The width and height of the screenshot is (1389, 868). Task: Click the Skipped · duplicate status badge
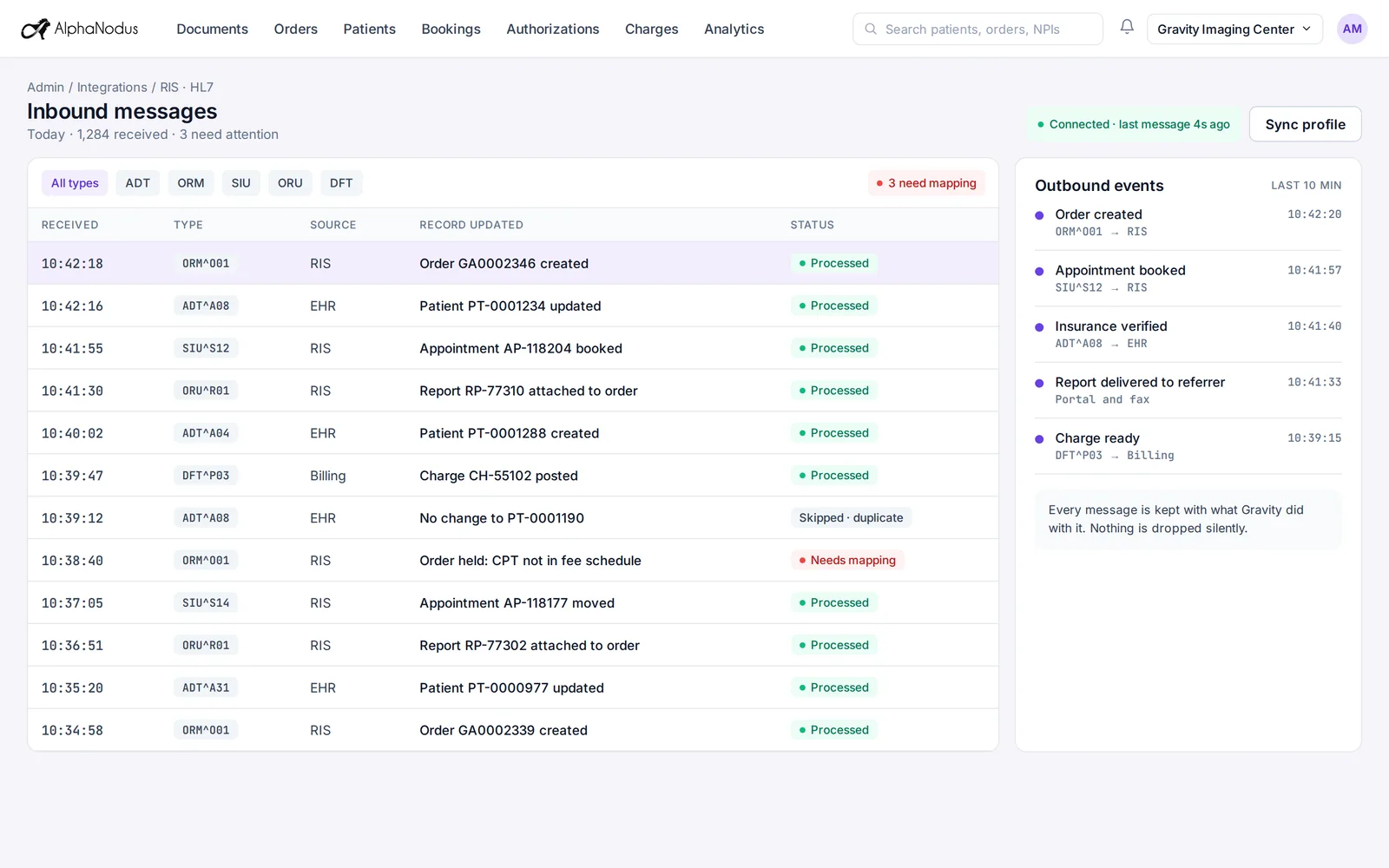pyautogui.click(x=851, y=517)
